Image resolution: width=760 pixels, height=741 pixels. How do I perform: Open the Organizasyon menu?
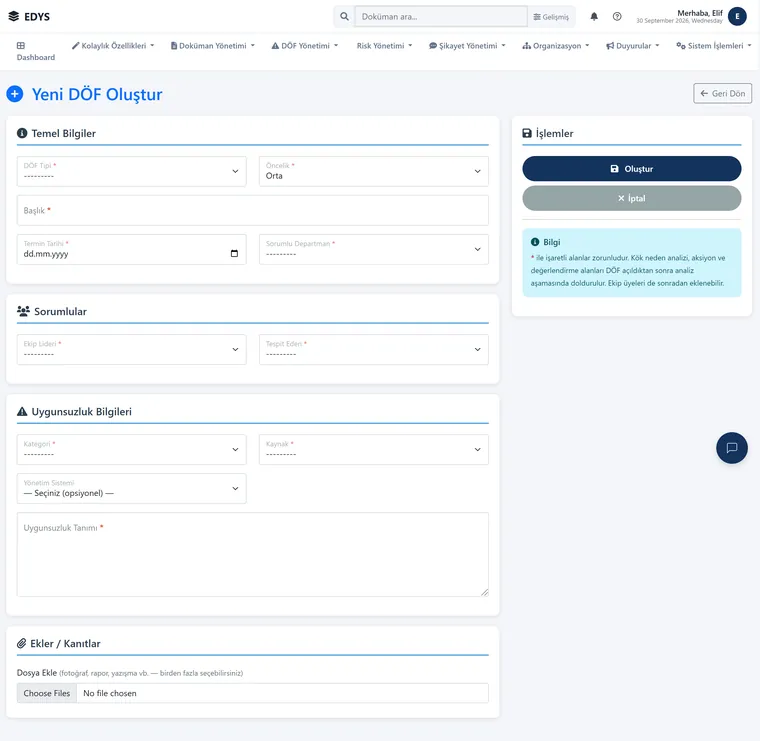(x=556, y=46)
